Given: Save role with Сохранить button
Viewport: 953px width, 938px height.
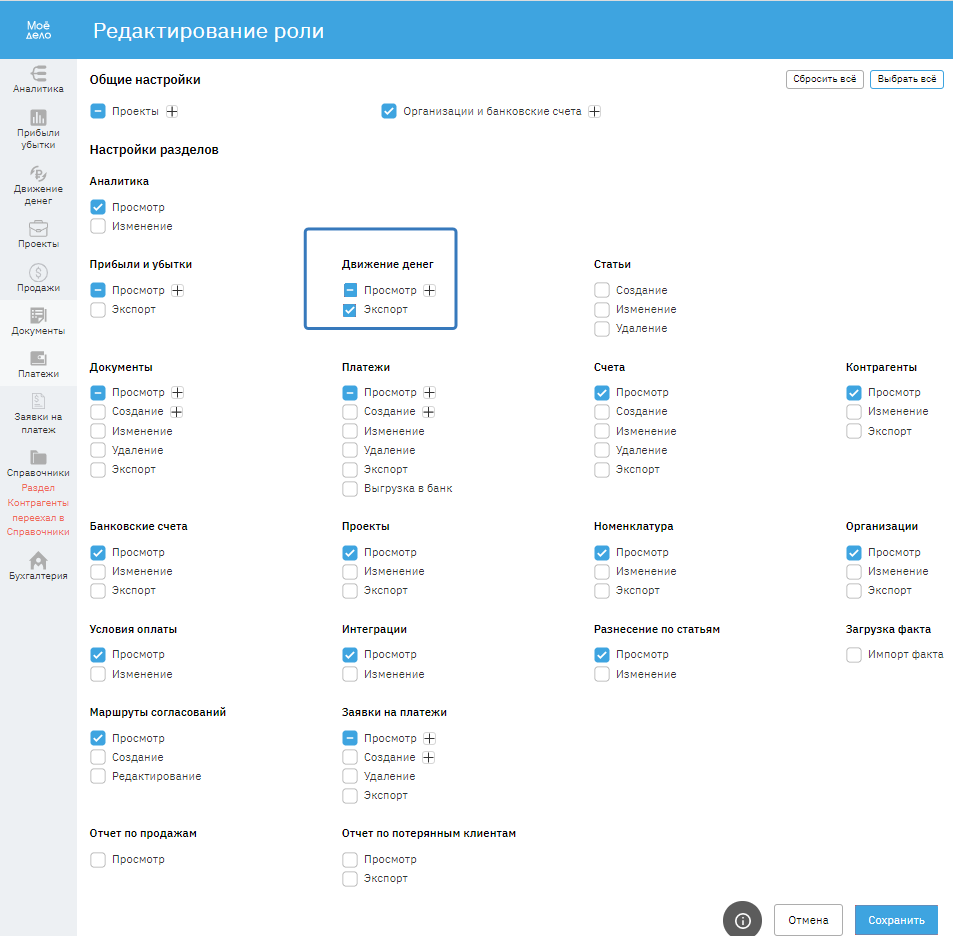Looking at the screenshot, I should [x=896, y=920].
